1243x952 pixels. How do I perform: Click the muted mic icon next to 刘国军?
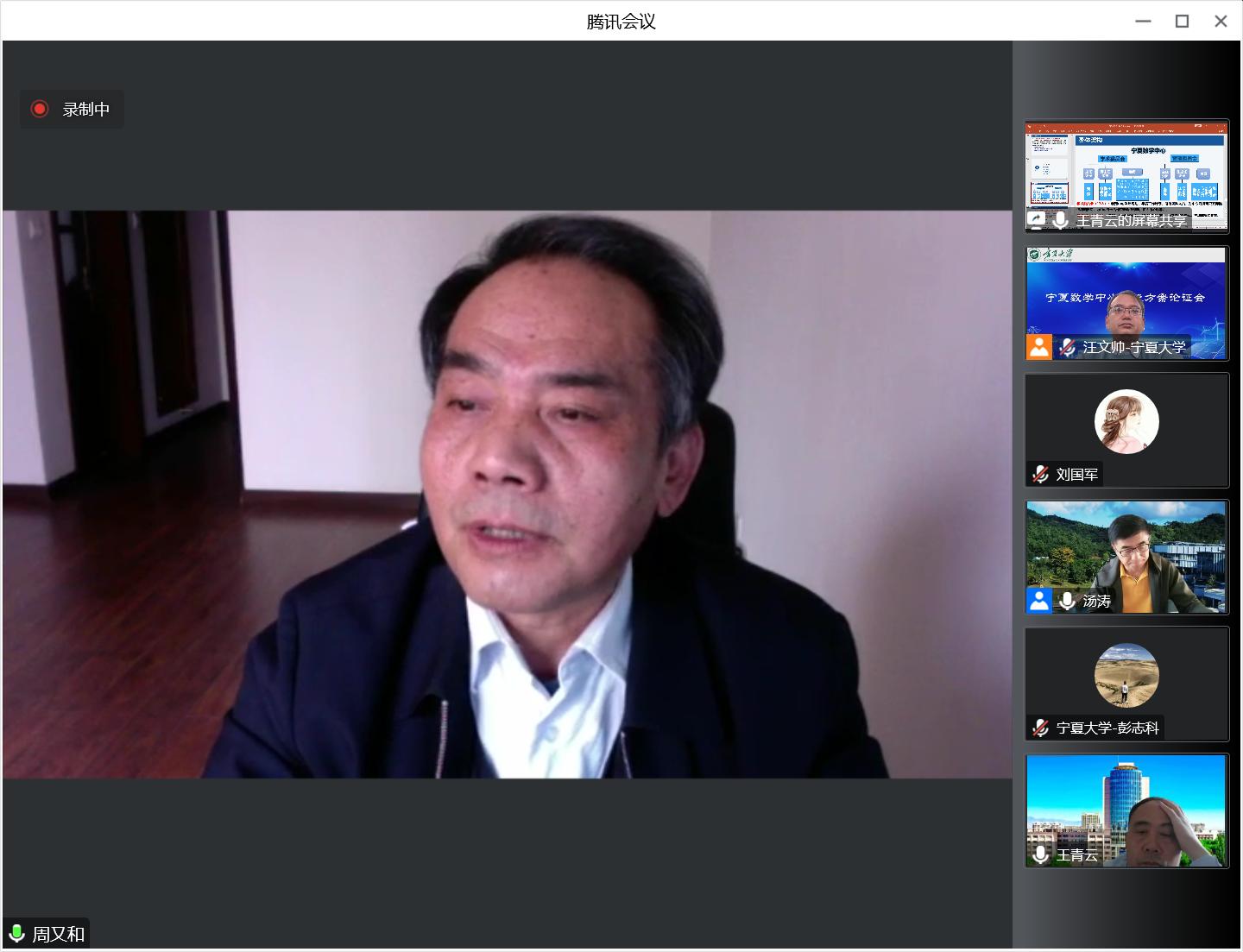1040,474
